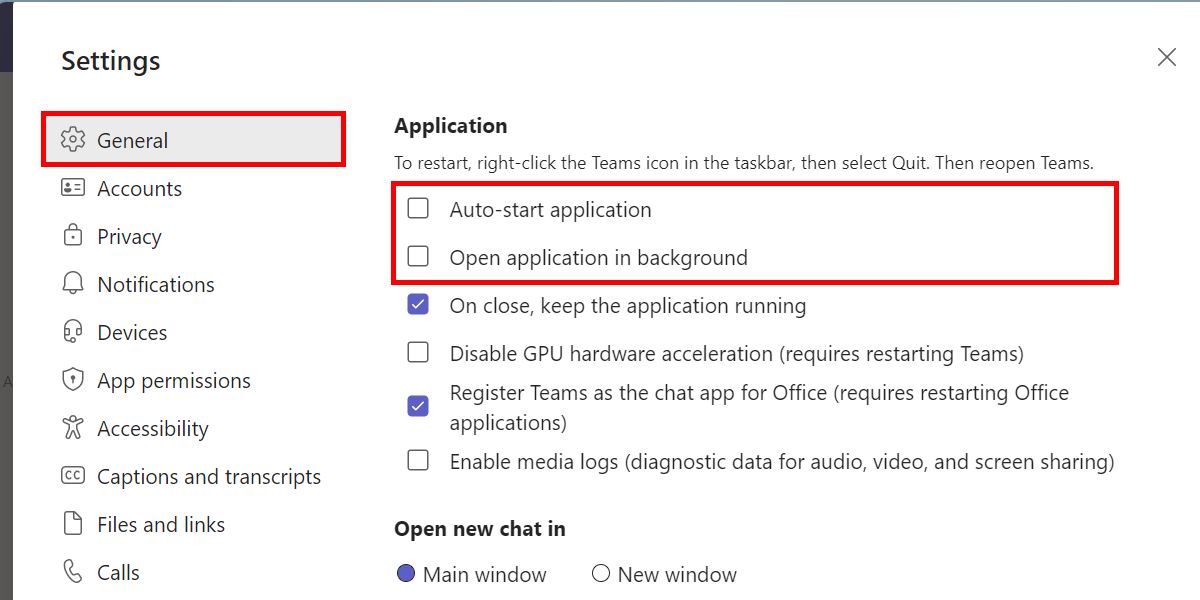Screen dimensions: 1200x600
Task: Close the Settings dialog
Action: point(1166,57)
